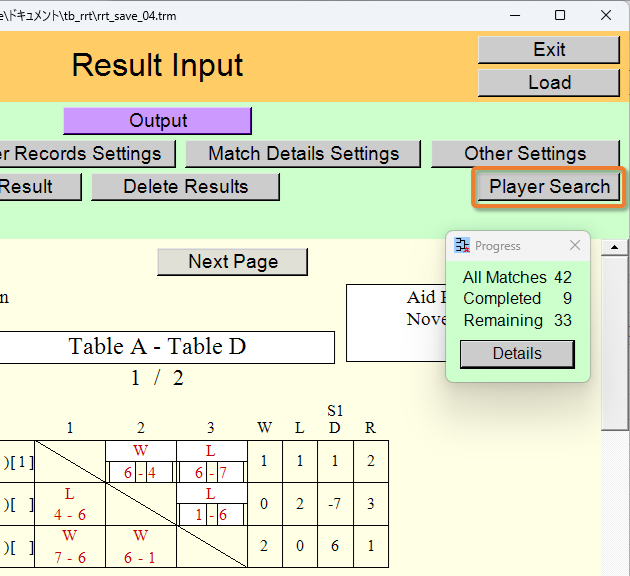Close the Progress popup

(575, 245)
